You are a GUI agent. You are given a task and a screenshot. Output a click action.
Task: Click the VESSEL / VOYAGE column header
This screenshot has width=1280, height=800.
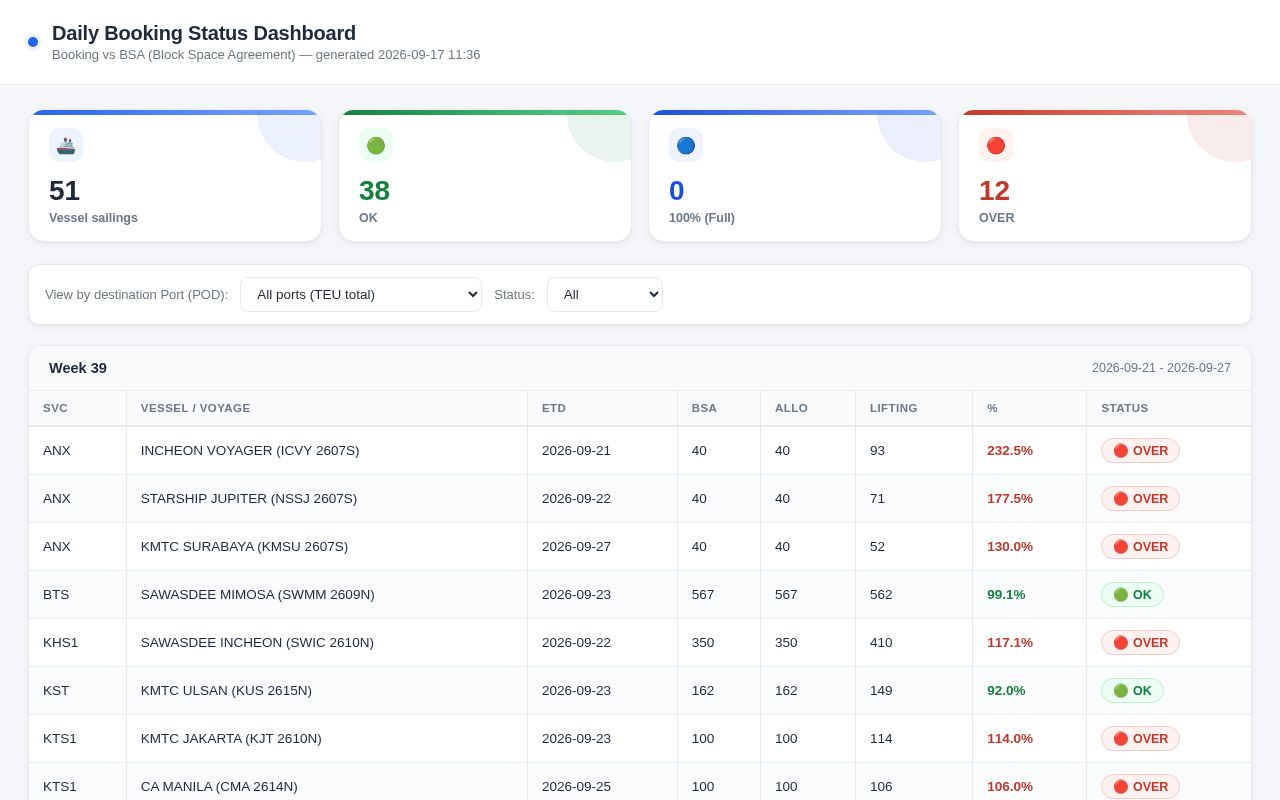pos(327,408)
